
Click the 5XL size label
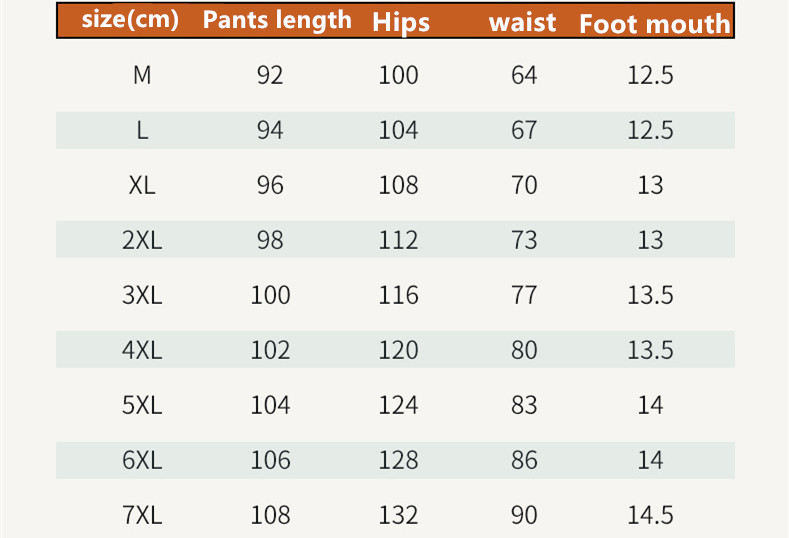pos(142,405)
